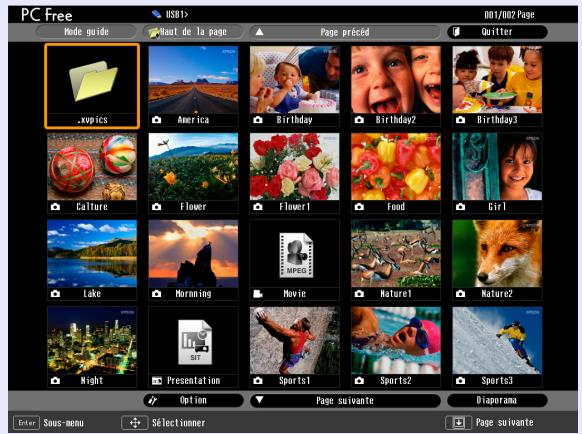Click the SIT file icon for Presentation

195,342
